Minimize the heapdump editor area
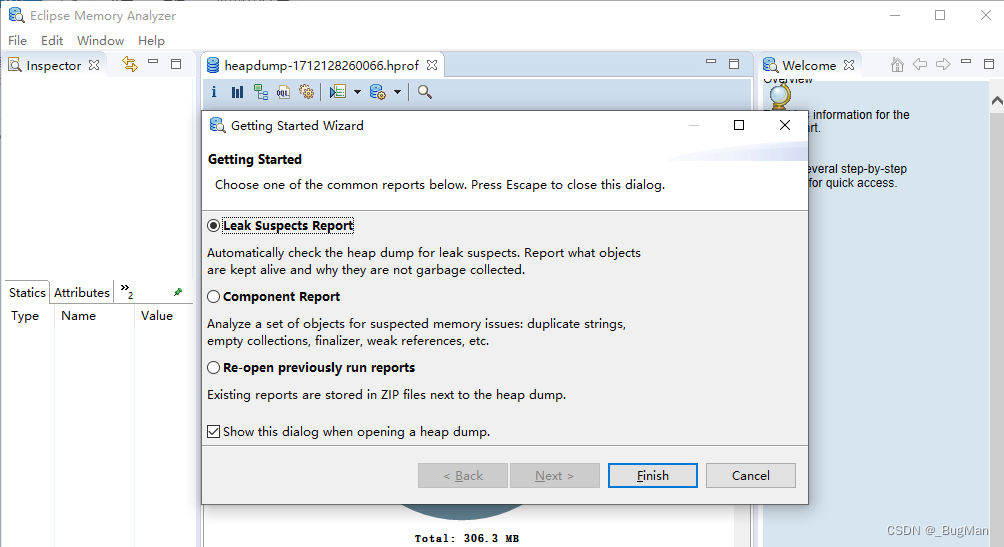1004x547 pixels. (711, 62)
